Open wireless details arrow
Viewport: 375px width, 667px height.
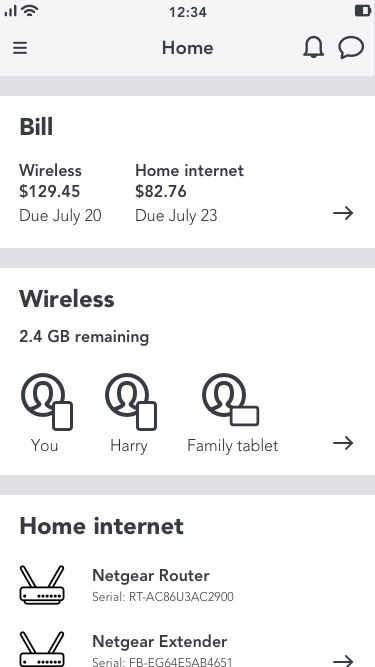343,443
